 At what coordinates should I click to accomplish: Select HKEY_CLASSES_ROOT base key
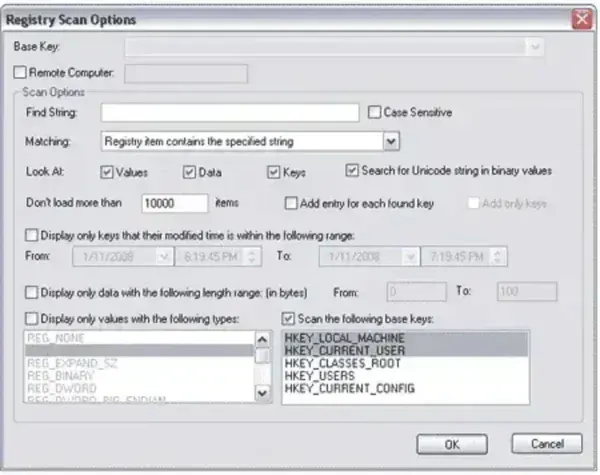(406, 363)
